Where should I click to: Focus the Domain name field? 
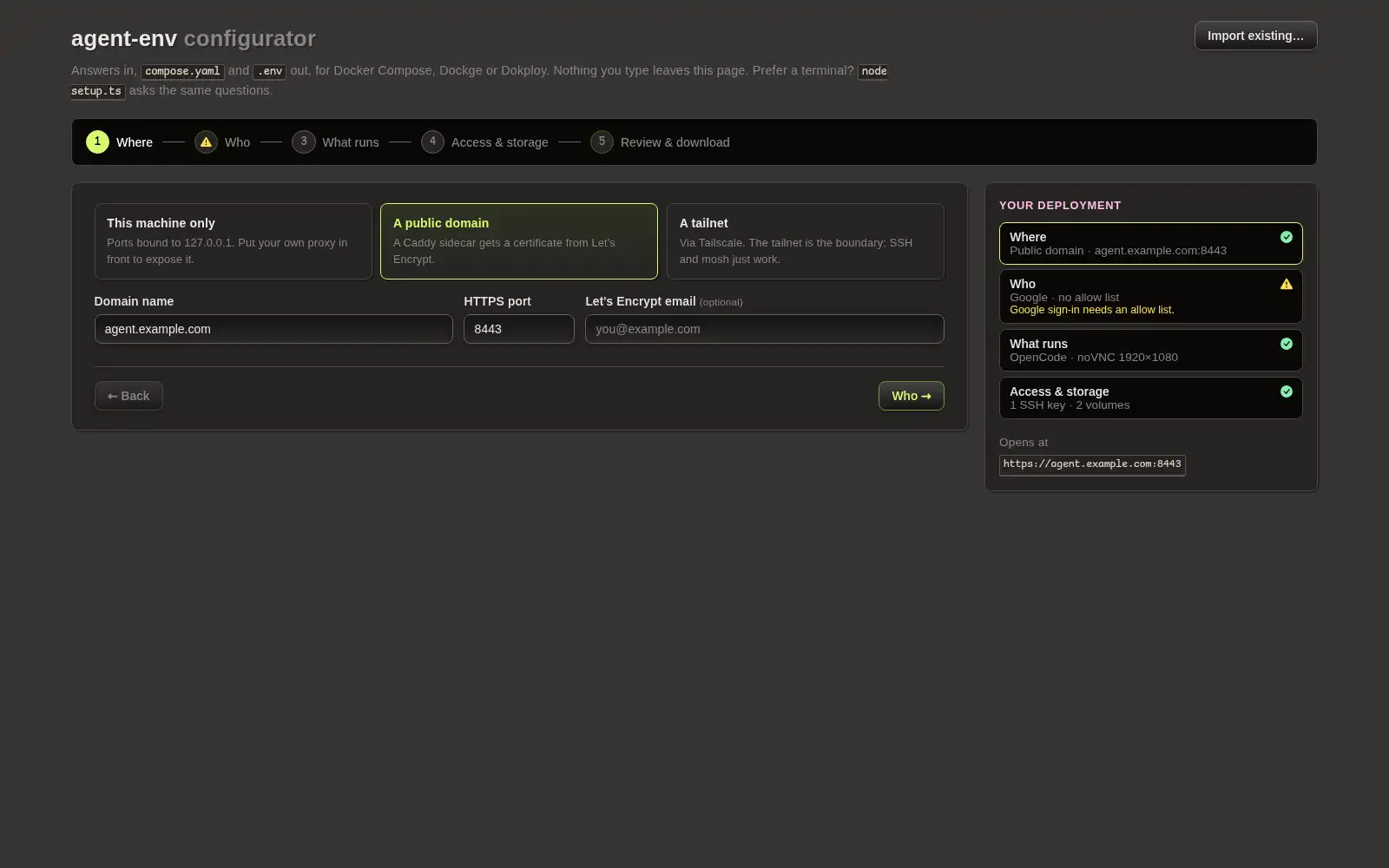[273, 329]
